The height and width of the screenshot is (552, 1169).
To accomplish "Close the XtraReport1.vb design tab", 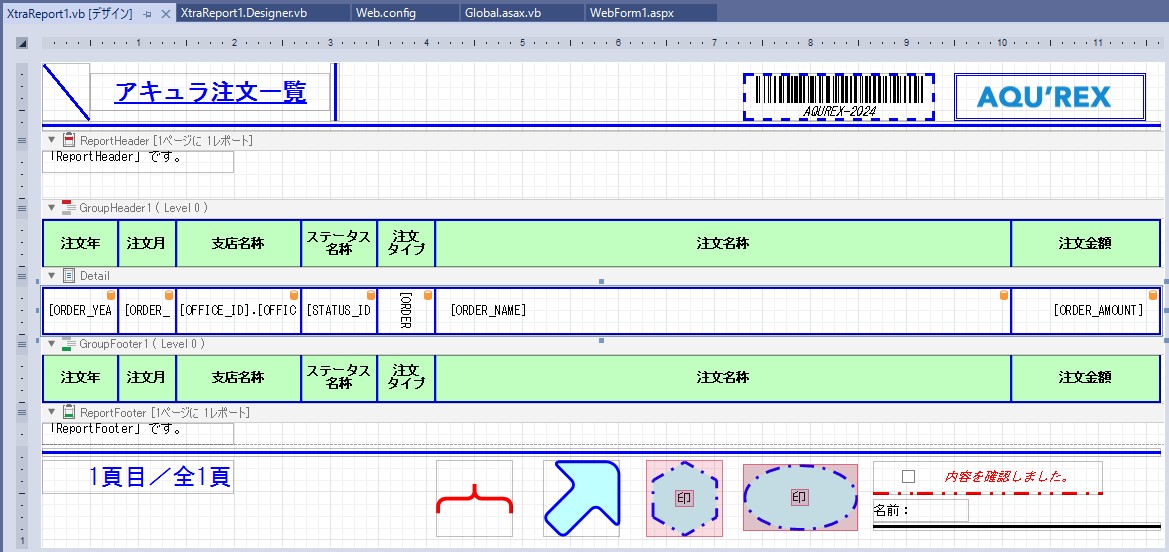I will [166, 13].
